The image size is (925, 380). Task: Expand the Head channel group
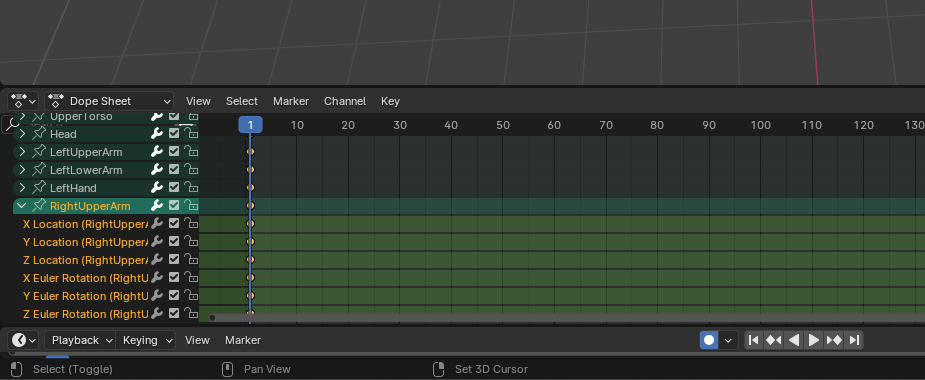click(22, 134)
